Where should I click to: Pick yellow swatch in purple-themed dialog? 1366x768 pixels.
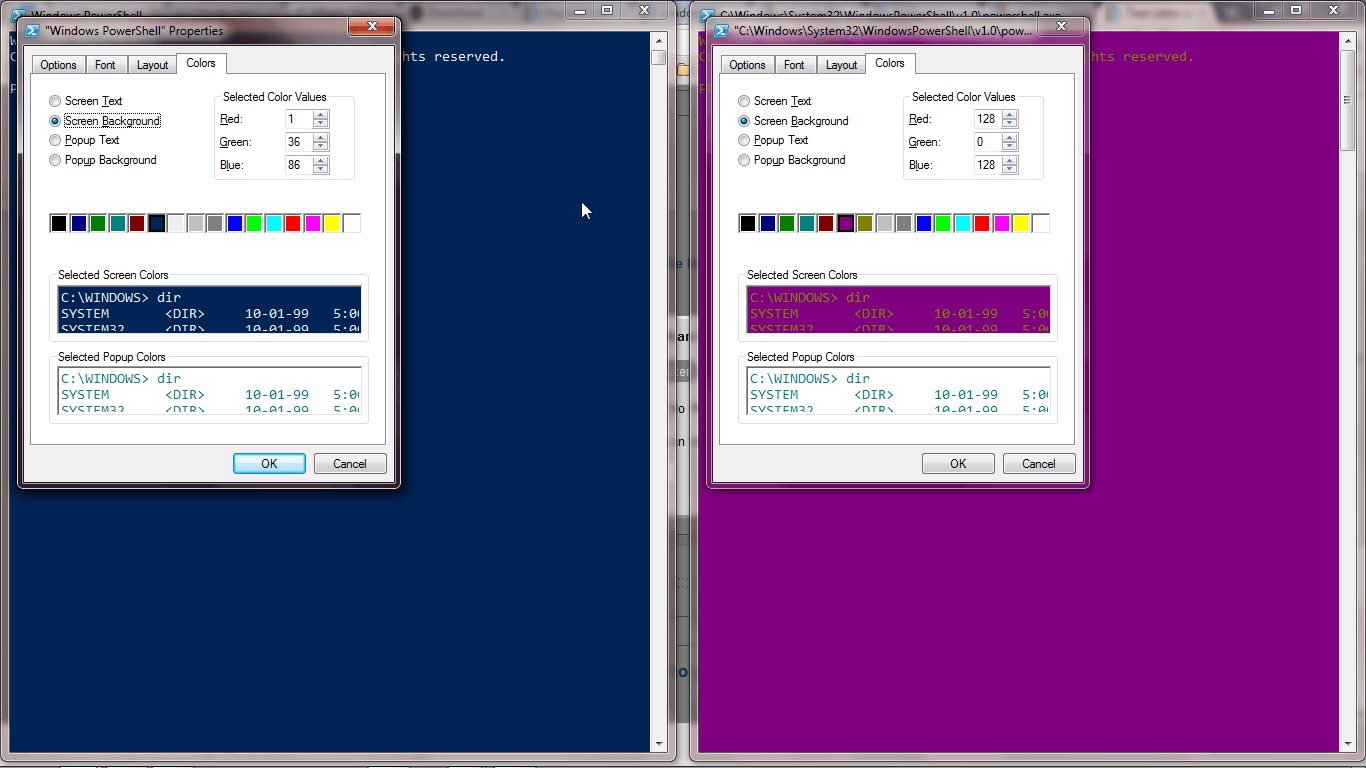(1021, 223)
